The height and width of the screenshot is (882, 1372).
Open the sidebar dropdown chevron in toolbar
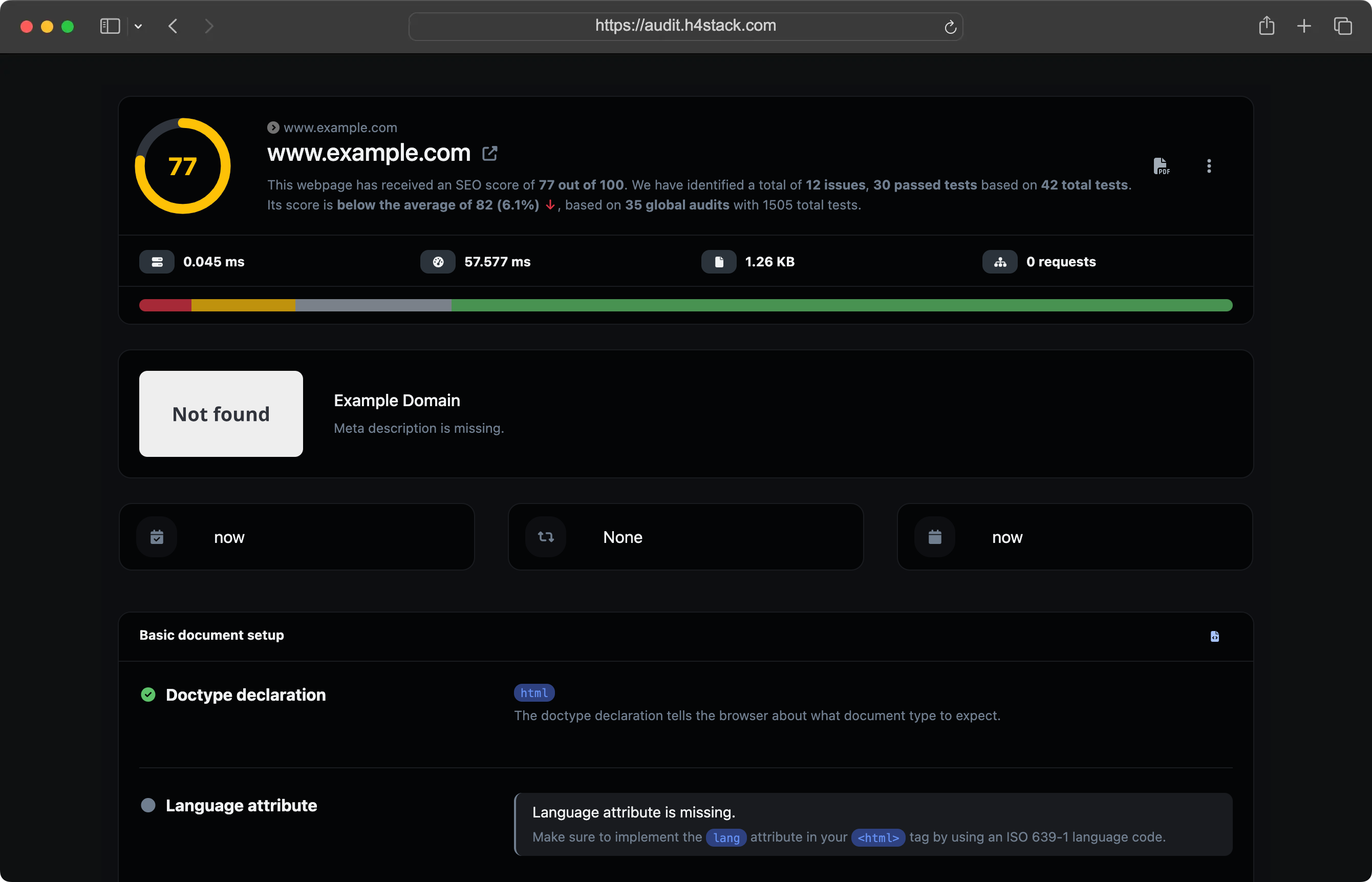point(138,26)
